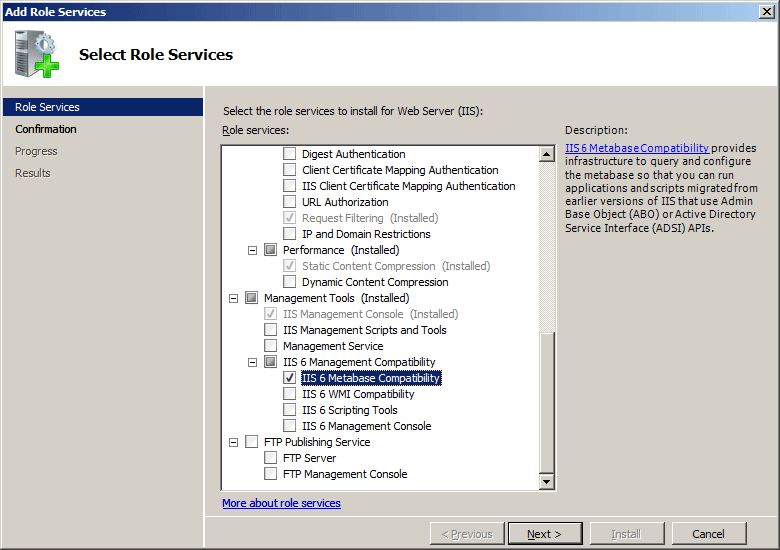Click the Next button
Viewport: 780px width, 550px height.
click(545, 534)
